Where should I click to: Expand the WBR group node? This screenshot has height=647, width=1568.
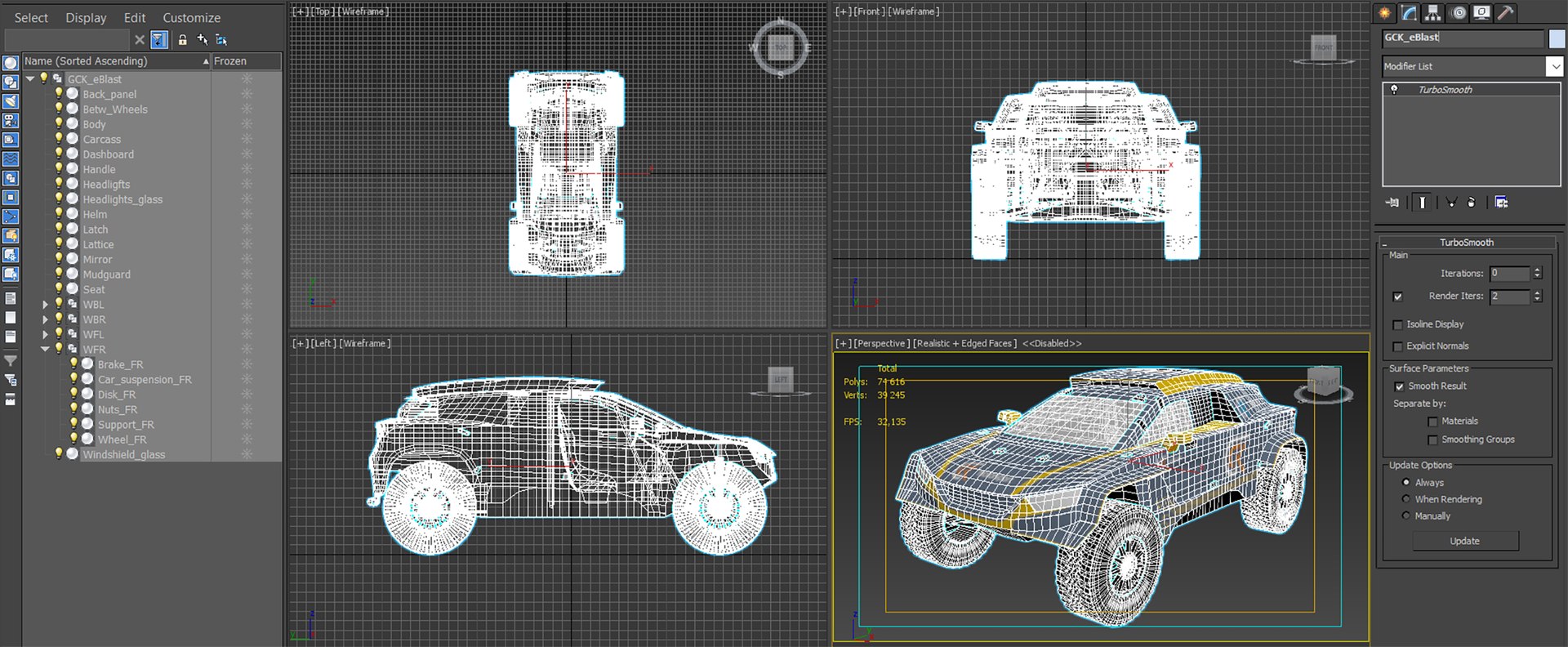46,319
